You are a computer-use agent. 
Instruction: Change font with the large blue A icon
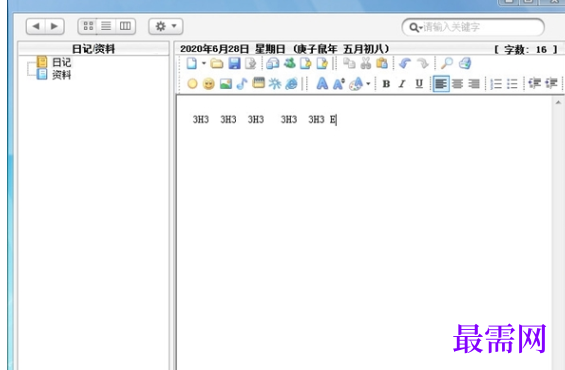[322, 84]
